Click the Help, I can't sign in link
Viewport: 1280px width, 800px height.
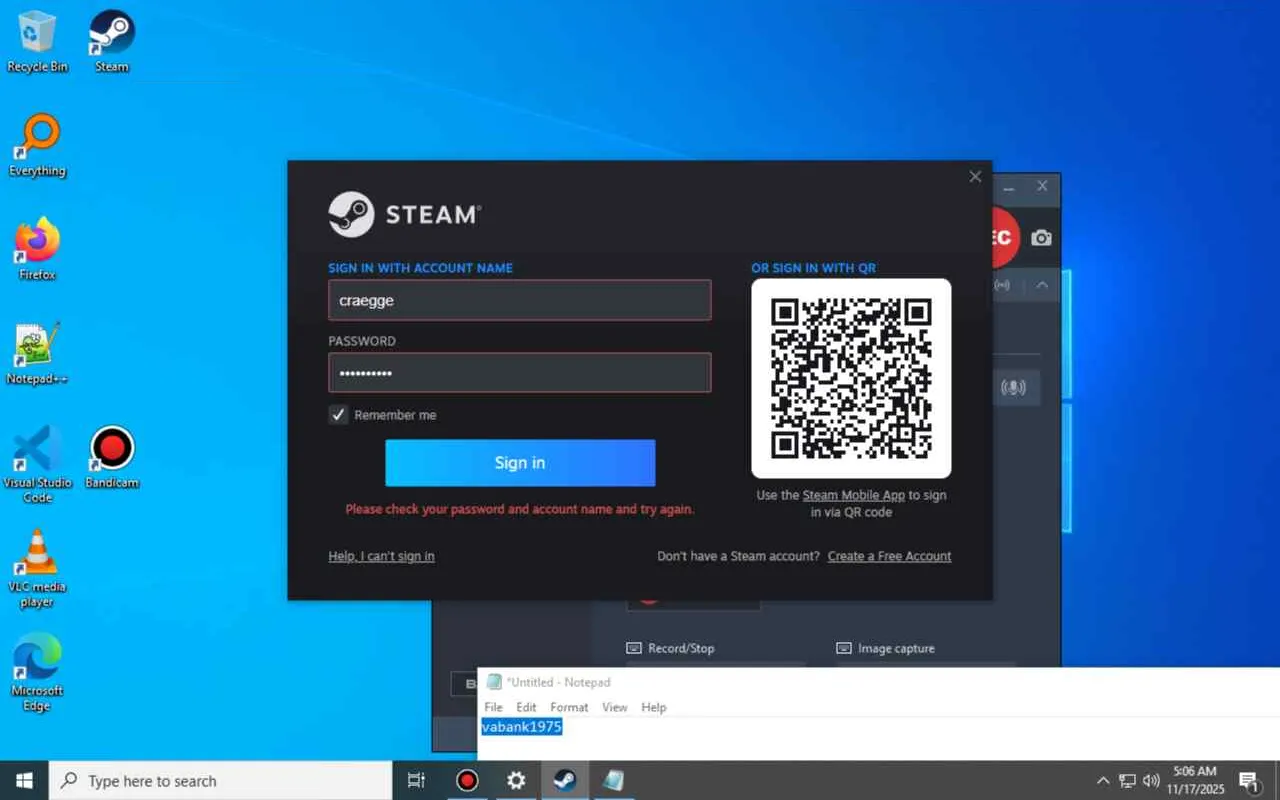tap(381, 556)
